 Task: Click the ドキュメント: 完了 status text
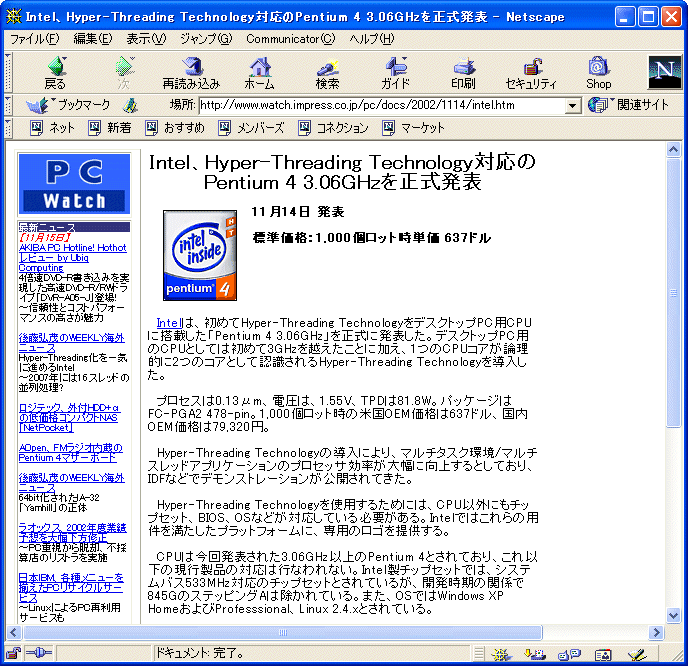pyautogui.click(x=200, y=653)
